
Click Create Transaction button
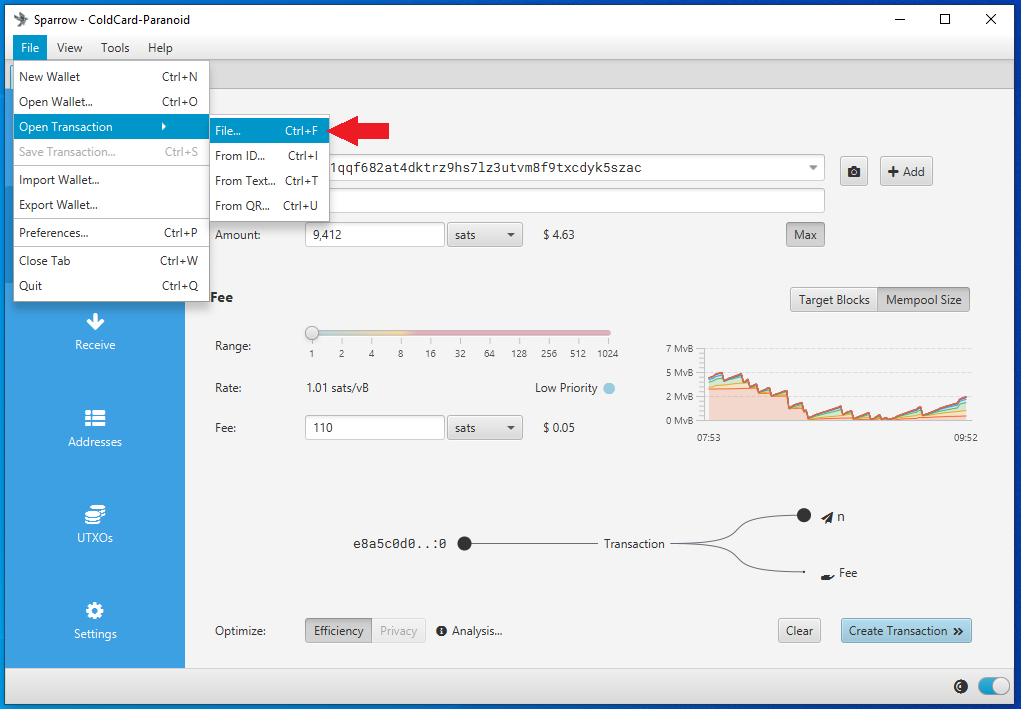point(906,631)
